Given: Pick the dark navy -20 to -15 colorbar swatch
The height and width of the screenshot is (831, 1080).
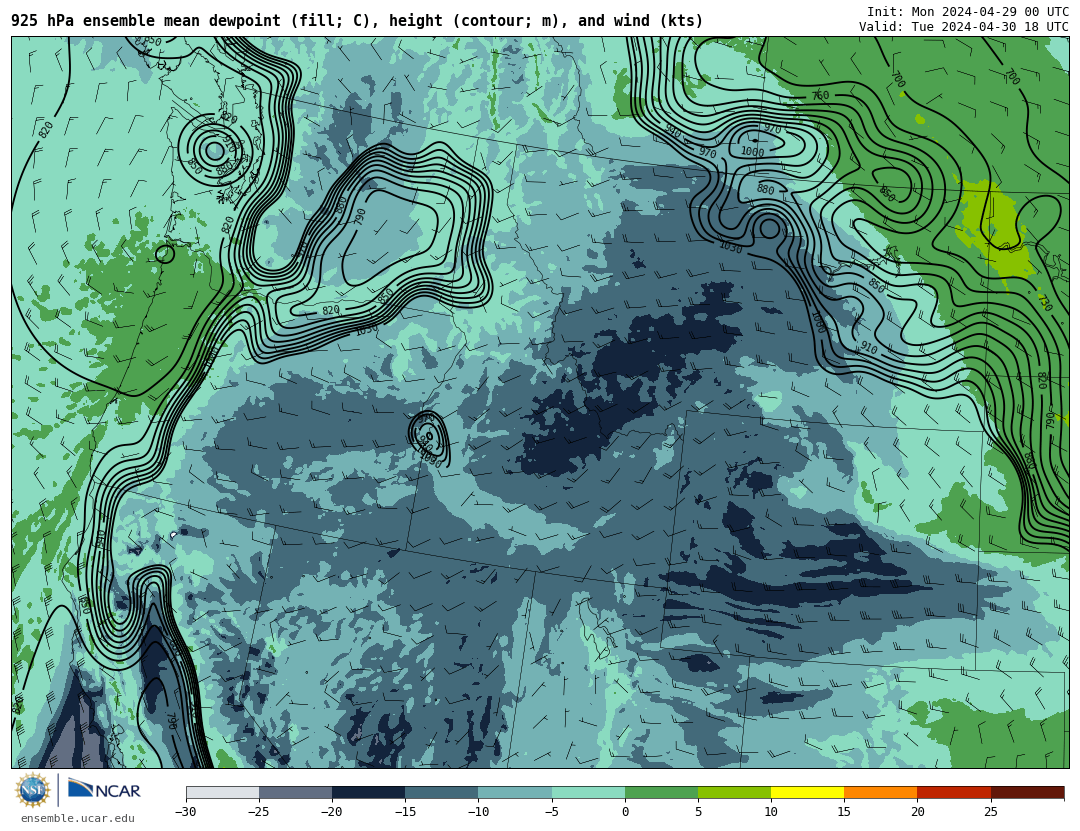Looking at the screenshot, I should tap(368, 792).
